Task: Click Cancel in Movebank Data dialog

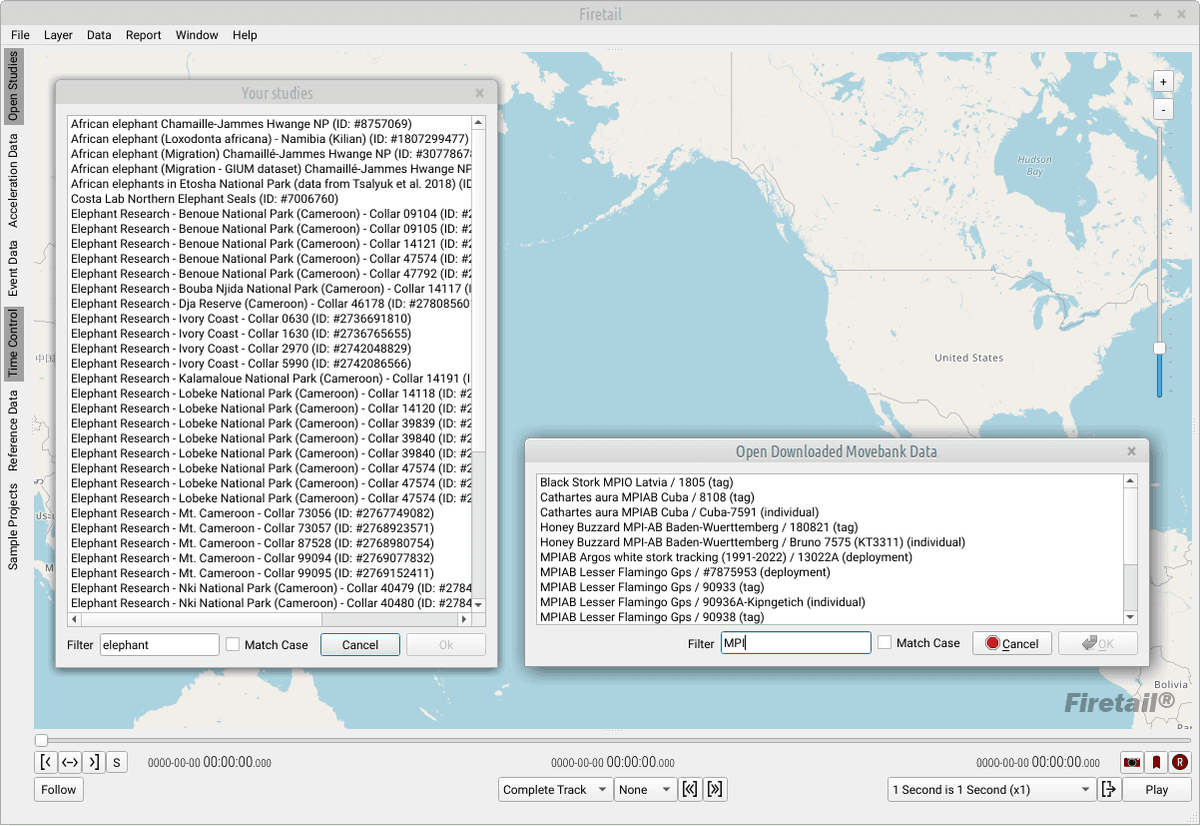Action: pos(1012,643)
